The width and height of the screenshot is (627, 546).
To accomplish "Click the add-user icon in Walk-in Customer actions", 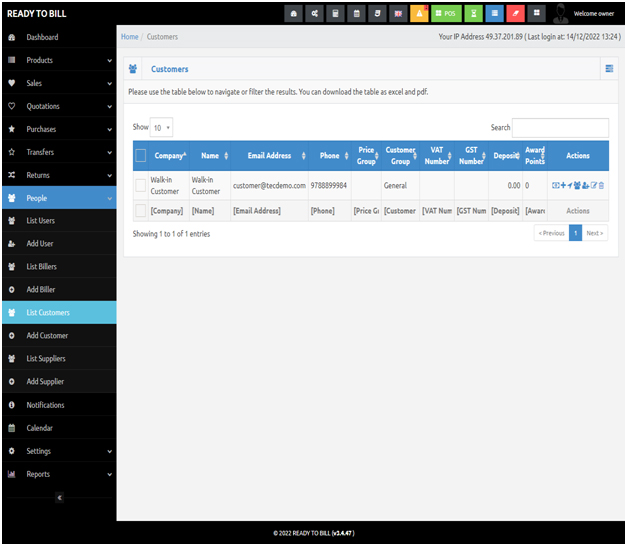I will click(585, 186).
